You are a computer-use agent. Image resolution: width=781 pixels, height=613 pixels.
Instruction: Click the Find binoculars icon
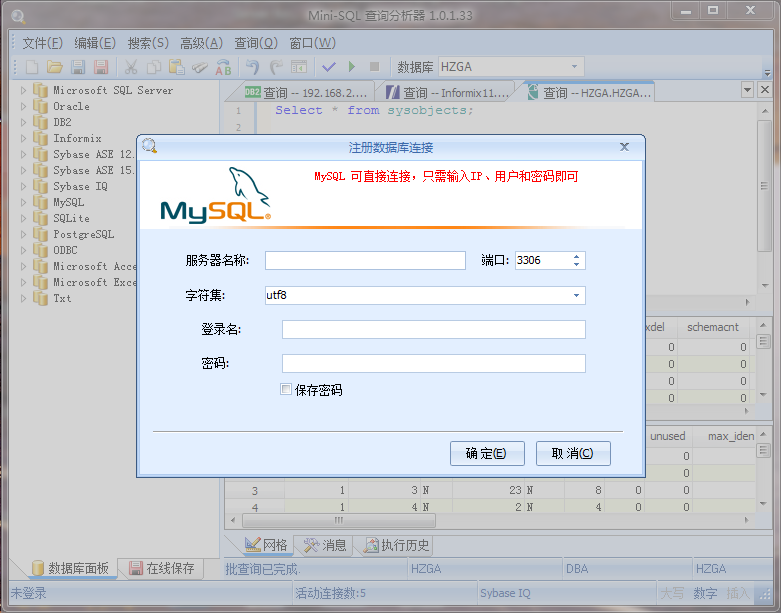[x=200, y=67]
